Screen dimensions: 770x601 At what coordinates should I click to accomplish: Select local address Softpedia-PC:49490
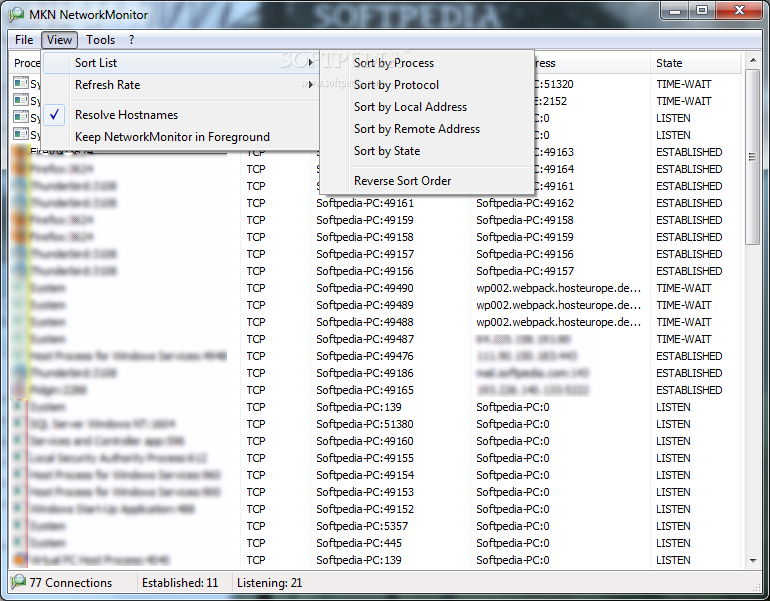(365, 288)
